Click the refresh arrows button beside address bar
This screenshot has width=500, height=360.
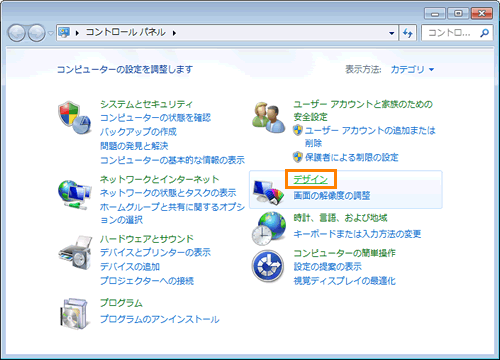407,33
